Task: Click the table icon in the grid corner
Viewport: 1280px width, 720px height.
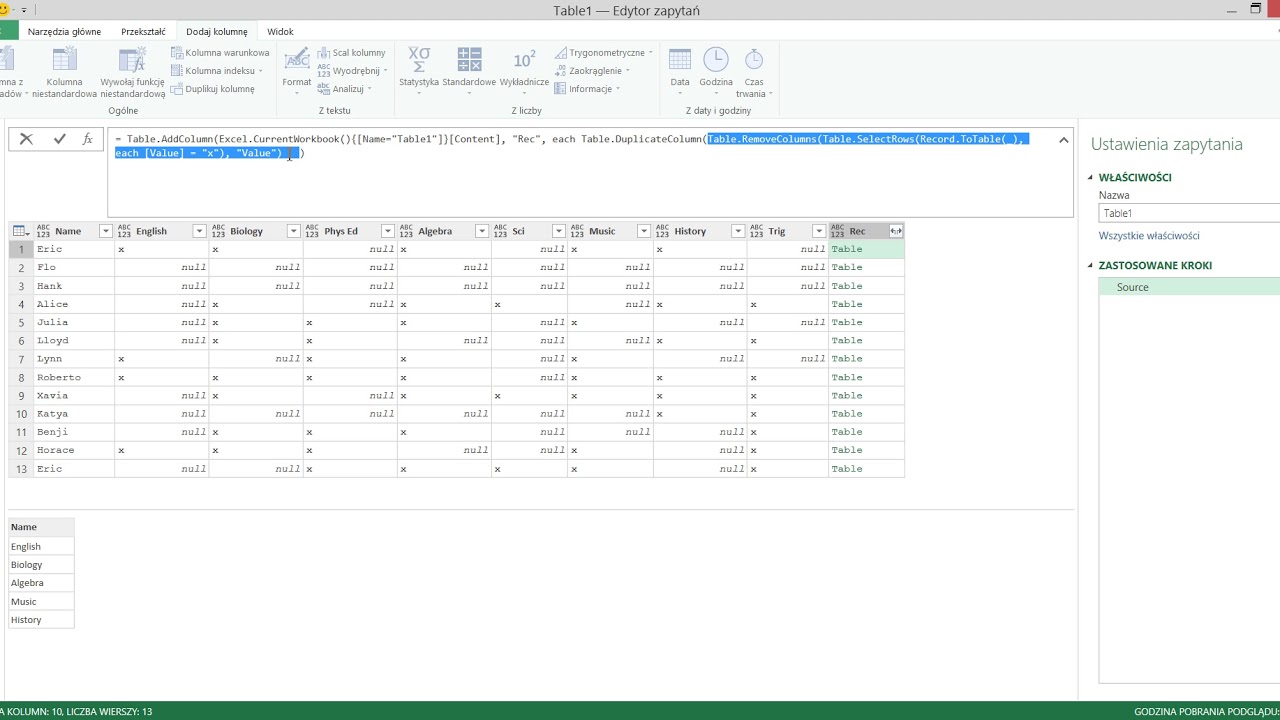Action: pyautogui.click(x=20, y=231)
